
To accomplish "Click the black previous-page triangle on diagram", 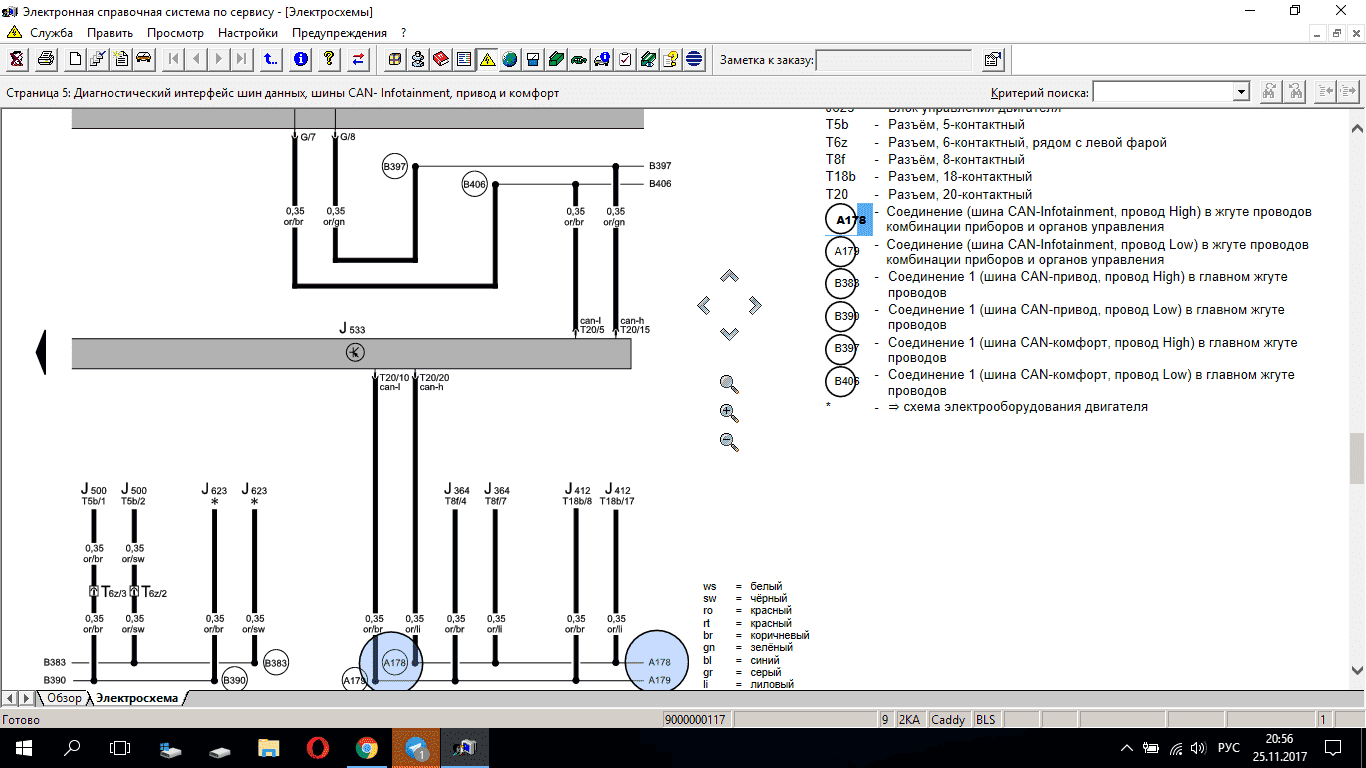I will 41,353.
